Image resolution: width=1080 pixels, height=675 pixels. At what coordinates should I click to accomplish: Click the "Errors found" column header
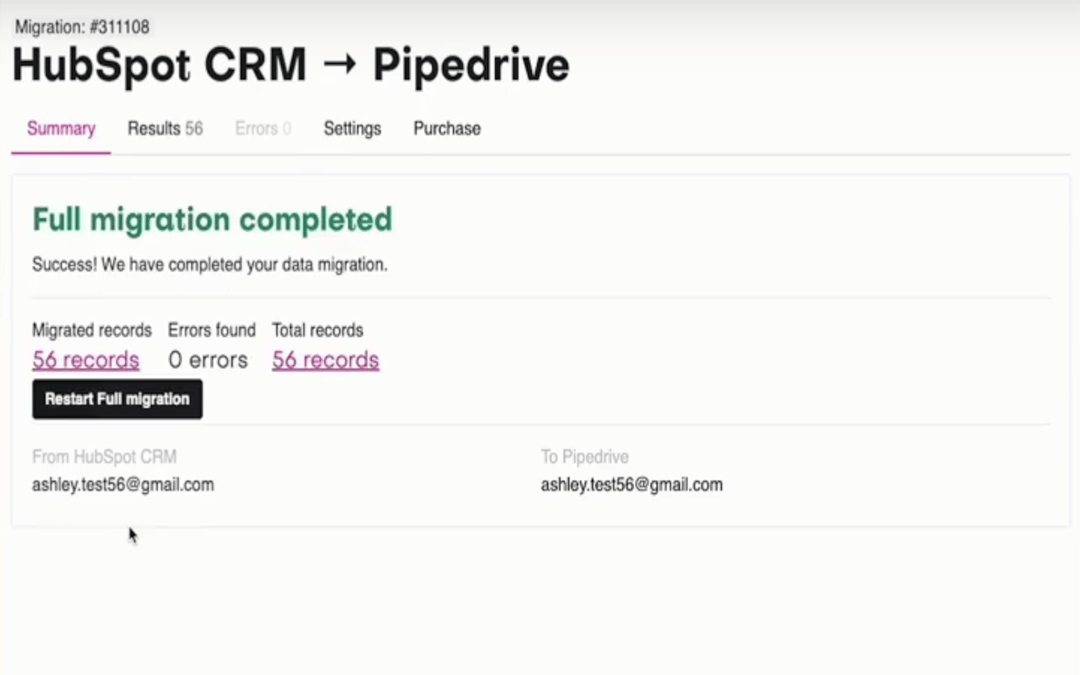tap(212, 330)
